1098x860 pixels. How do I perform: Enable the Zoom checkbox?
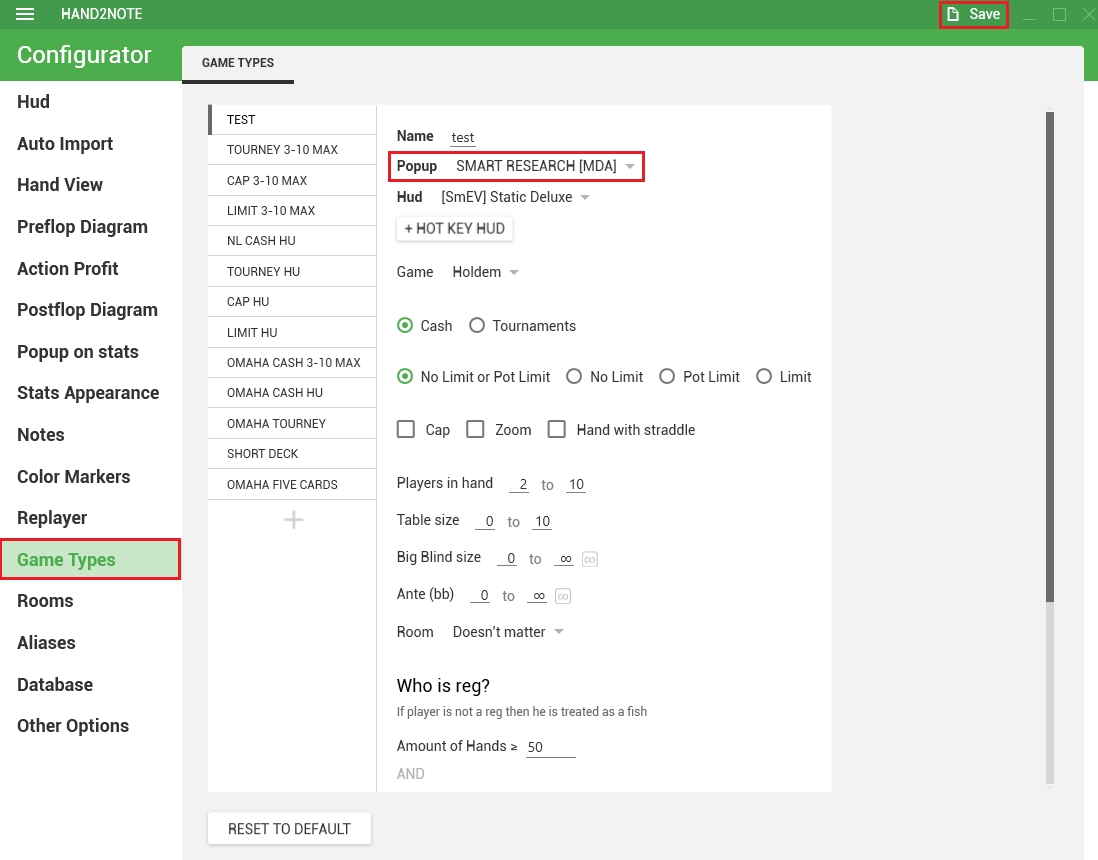pos(476,430)
